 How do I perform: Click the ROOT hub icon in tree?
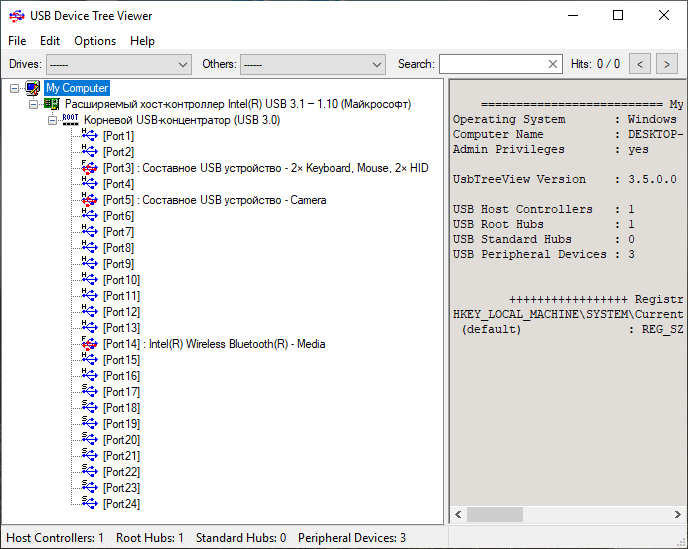pos(70,120)
